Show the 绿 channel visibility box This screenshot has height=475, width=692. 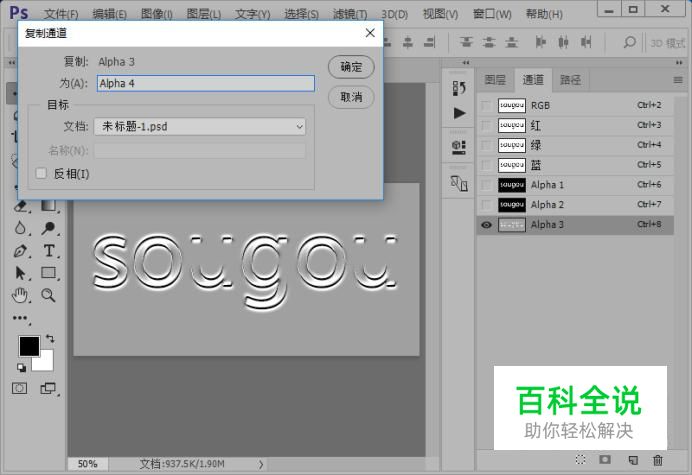tap(486, 145)
